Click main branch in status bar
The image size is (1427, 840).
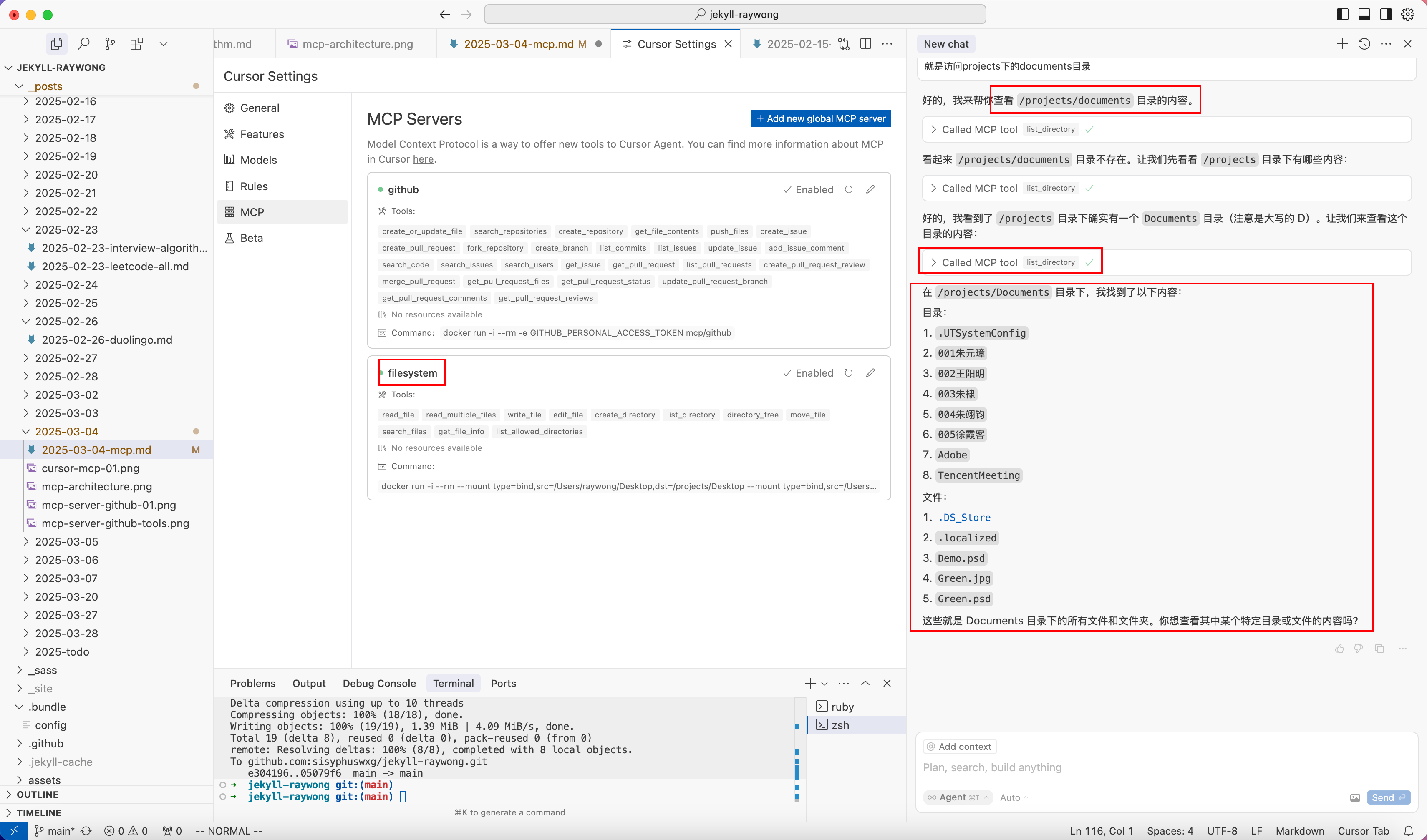(55, 831)
